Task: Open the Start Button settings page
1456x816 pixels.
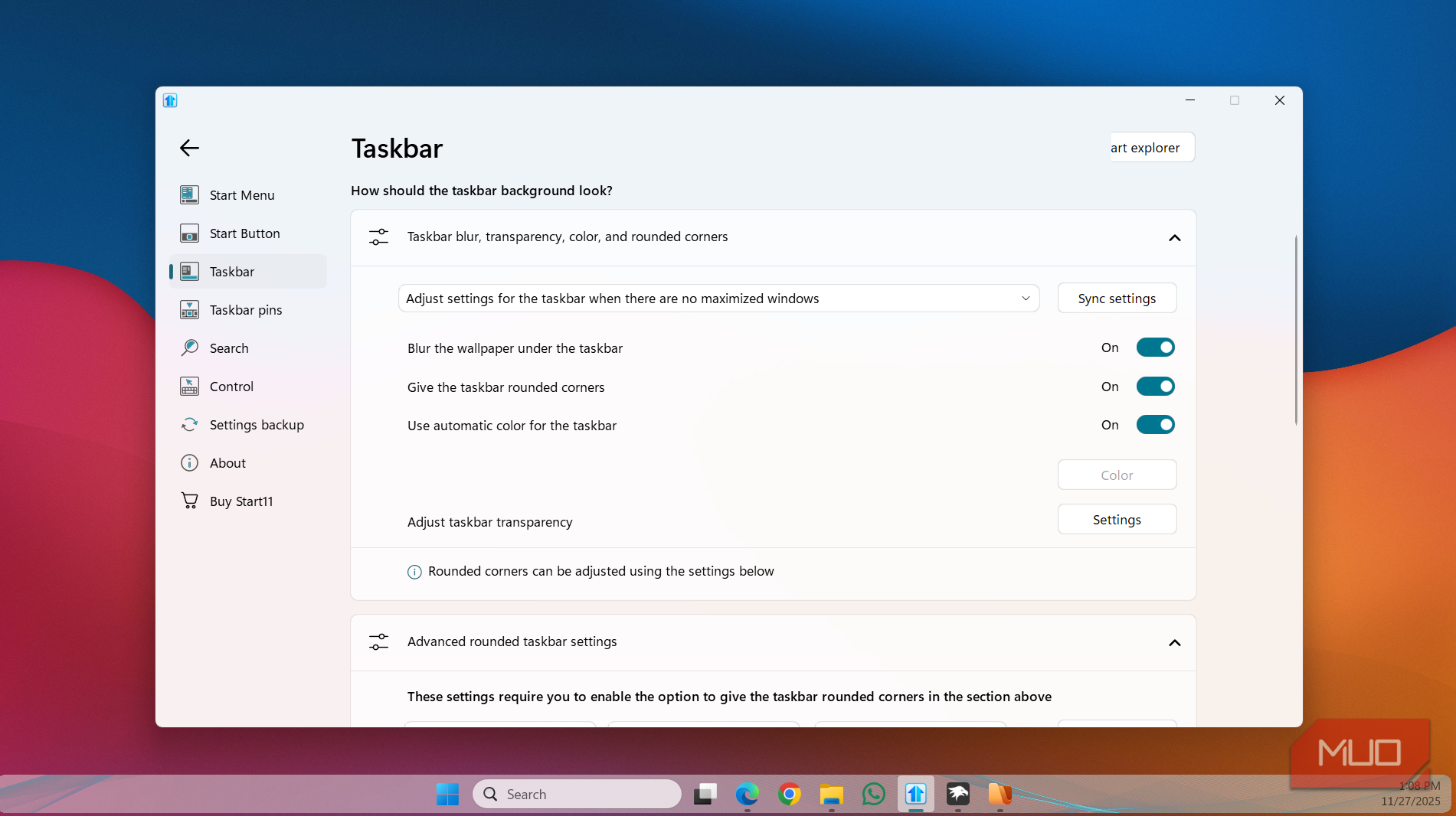Action: click(248, 233)
